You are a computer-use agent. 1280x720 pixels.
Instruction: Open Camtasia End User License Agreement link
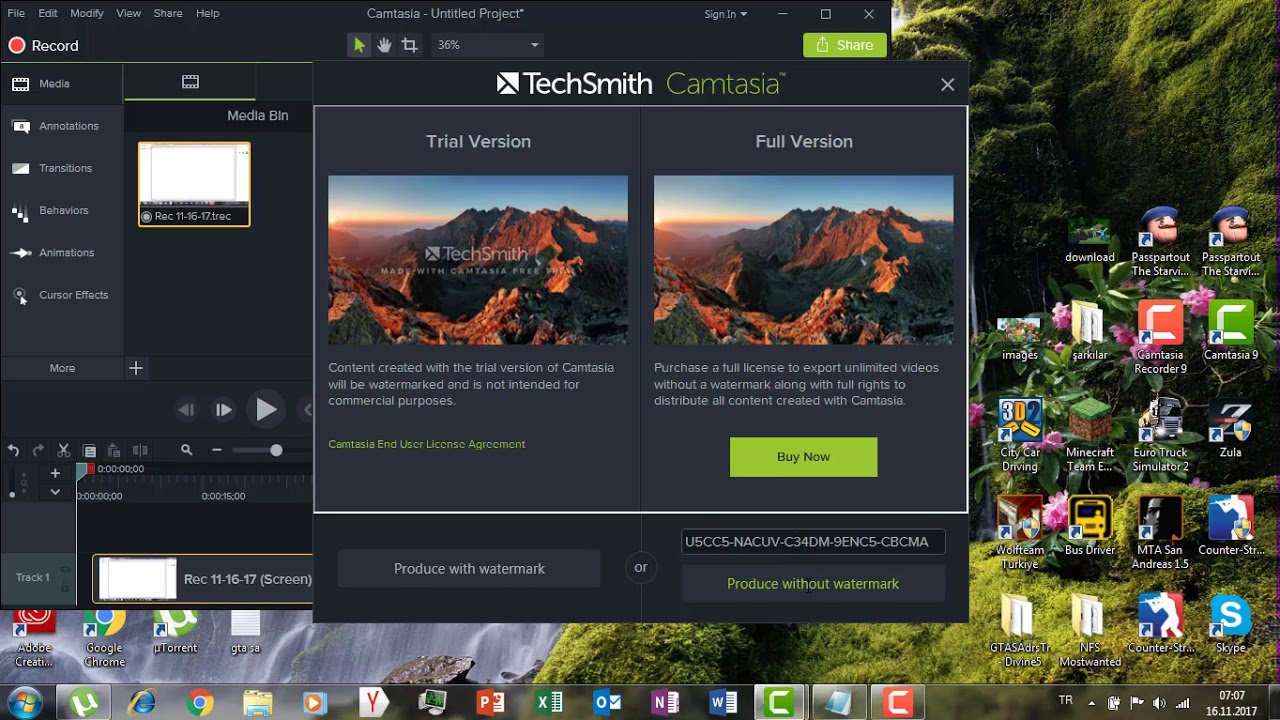click(427, 444)
